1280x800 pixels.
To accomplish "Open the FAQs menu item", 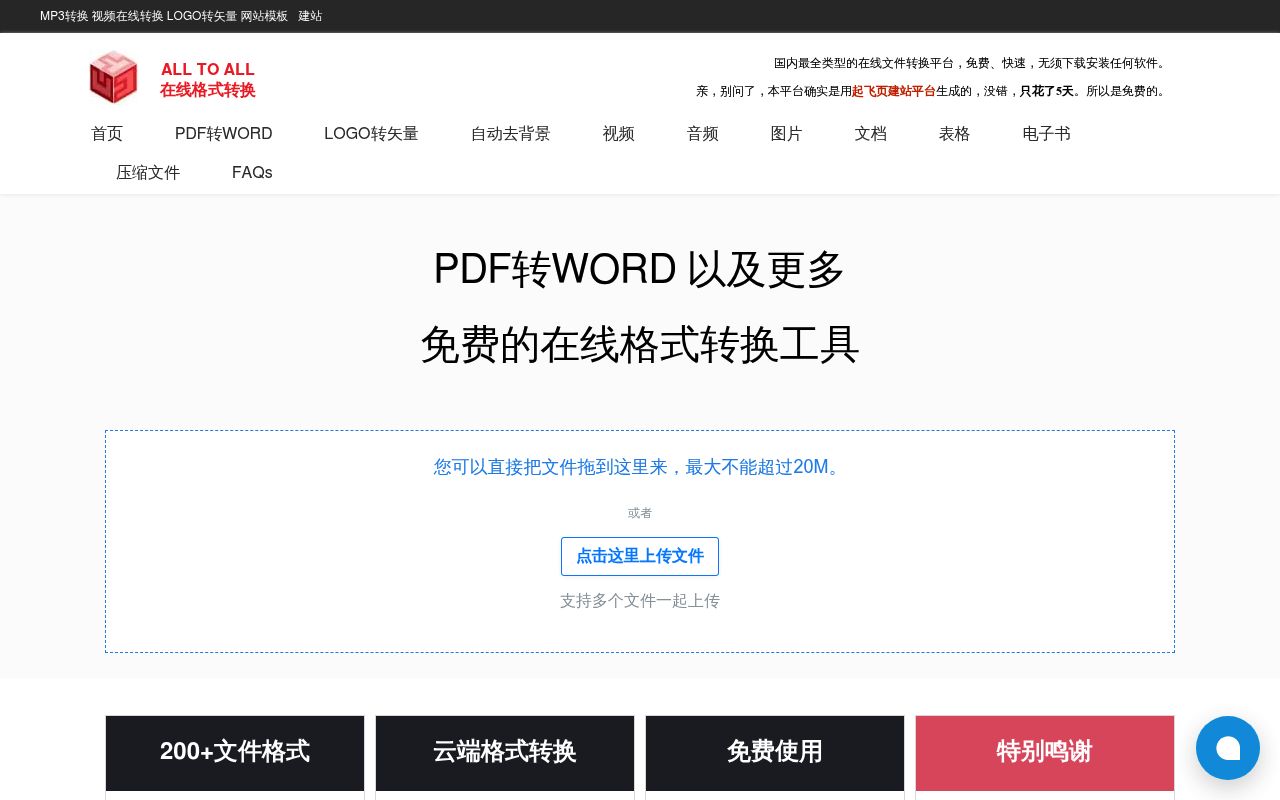I will tap(252, 173).
